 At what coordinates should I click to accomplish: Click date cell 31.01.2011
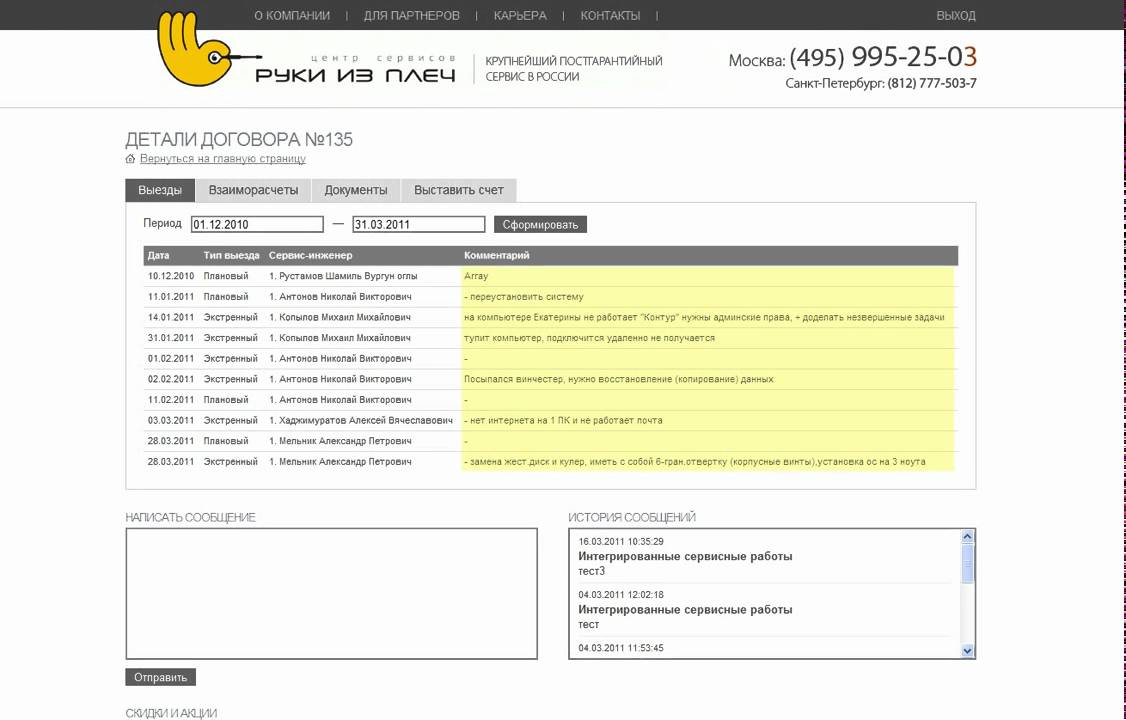click(x=171, y=338)
